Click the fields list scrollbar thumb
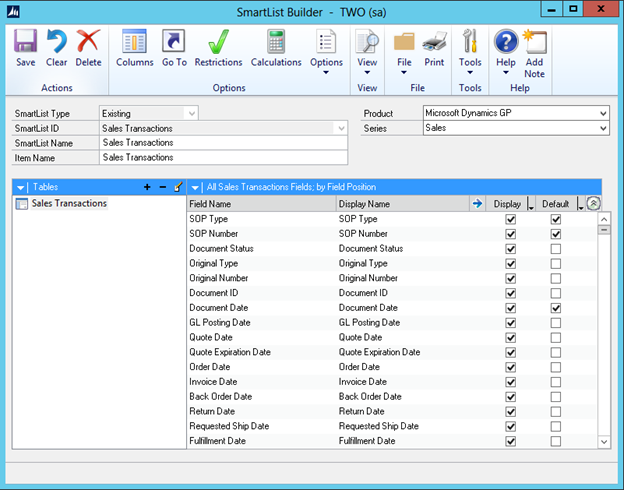 pos(604,230)
